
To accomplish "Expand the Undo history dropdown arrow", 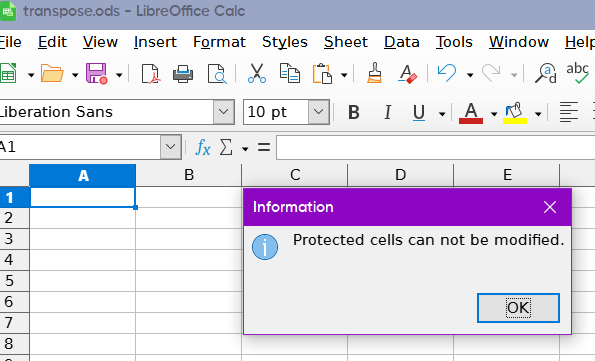I will (470, 75).
